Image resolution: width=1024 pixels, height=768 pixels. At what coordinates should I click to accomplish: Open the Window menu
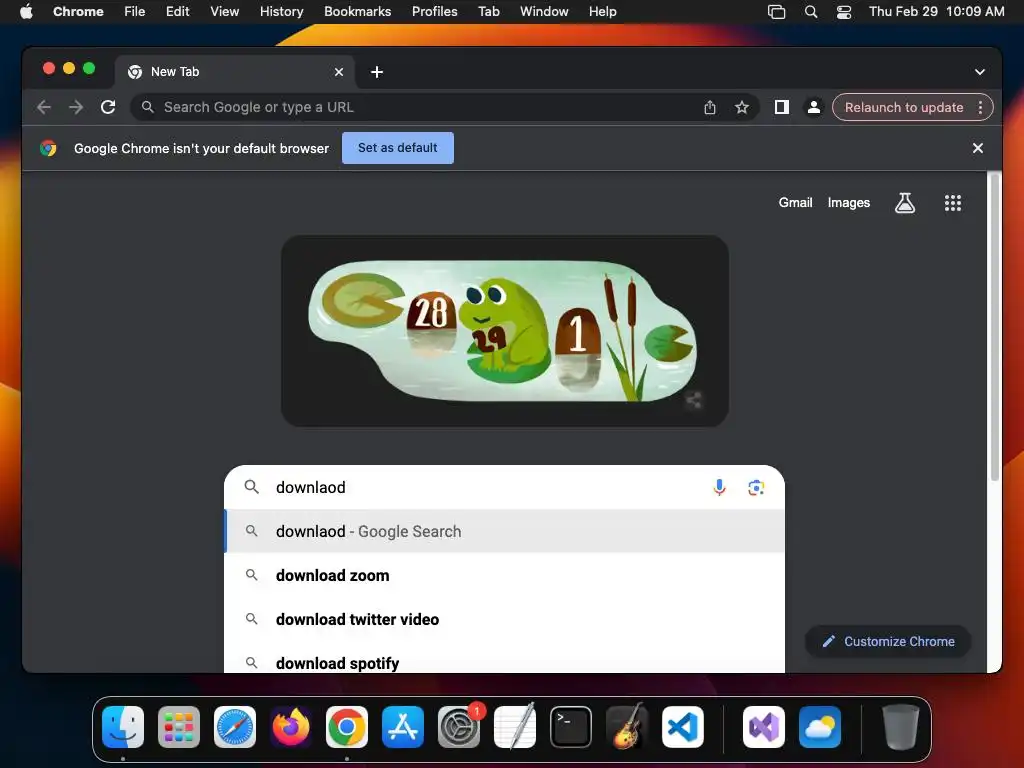[x=544, y=11]
